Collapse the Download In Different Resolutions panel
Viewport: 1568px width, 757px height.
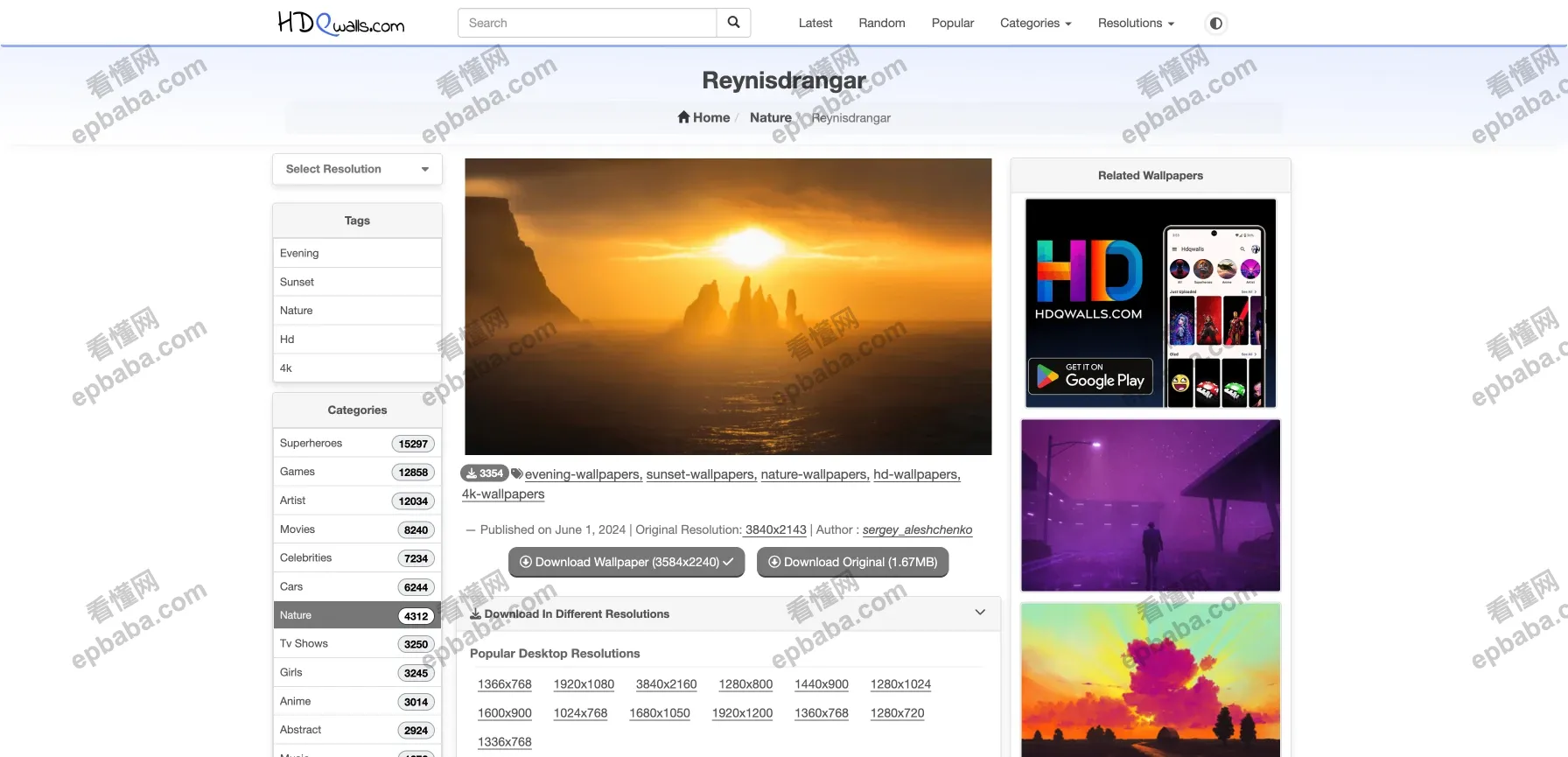click(980, 613)
